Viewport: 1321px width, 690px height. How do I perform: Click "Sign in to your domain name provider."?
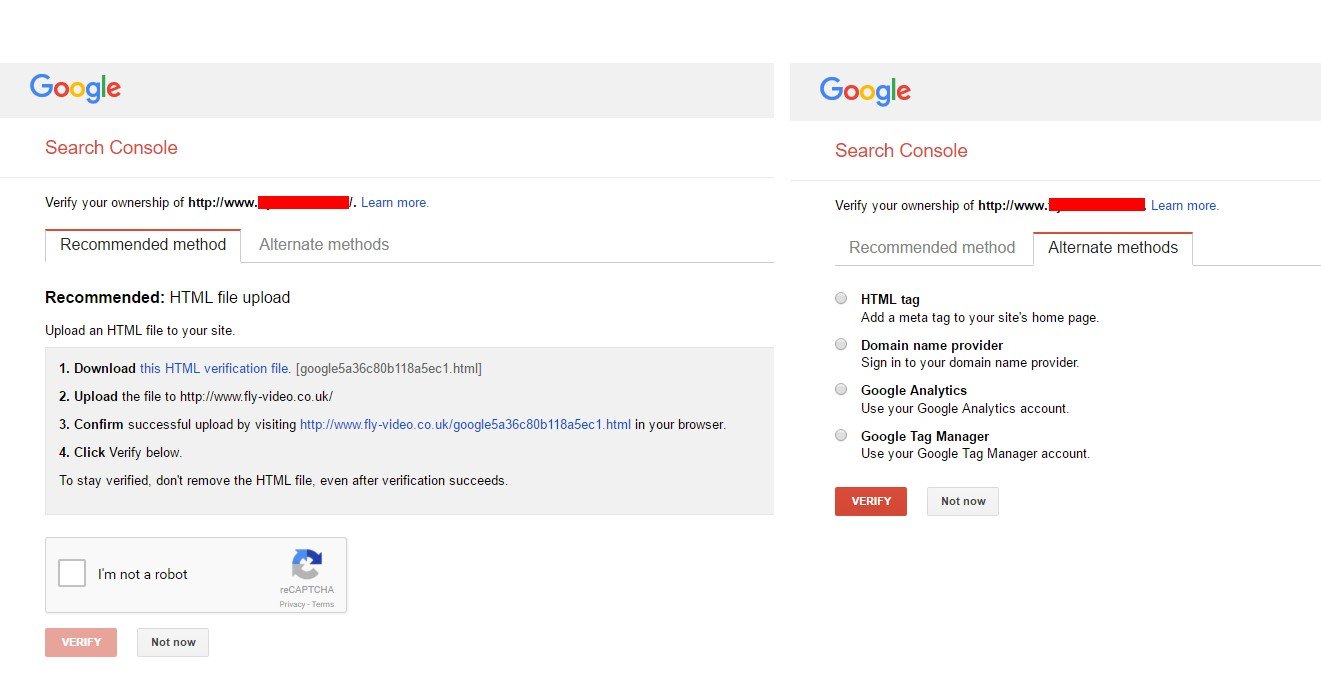point(970,363)
